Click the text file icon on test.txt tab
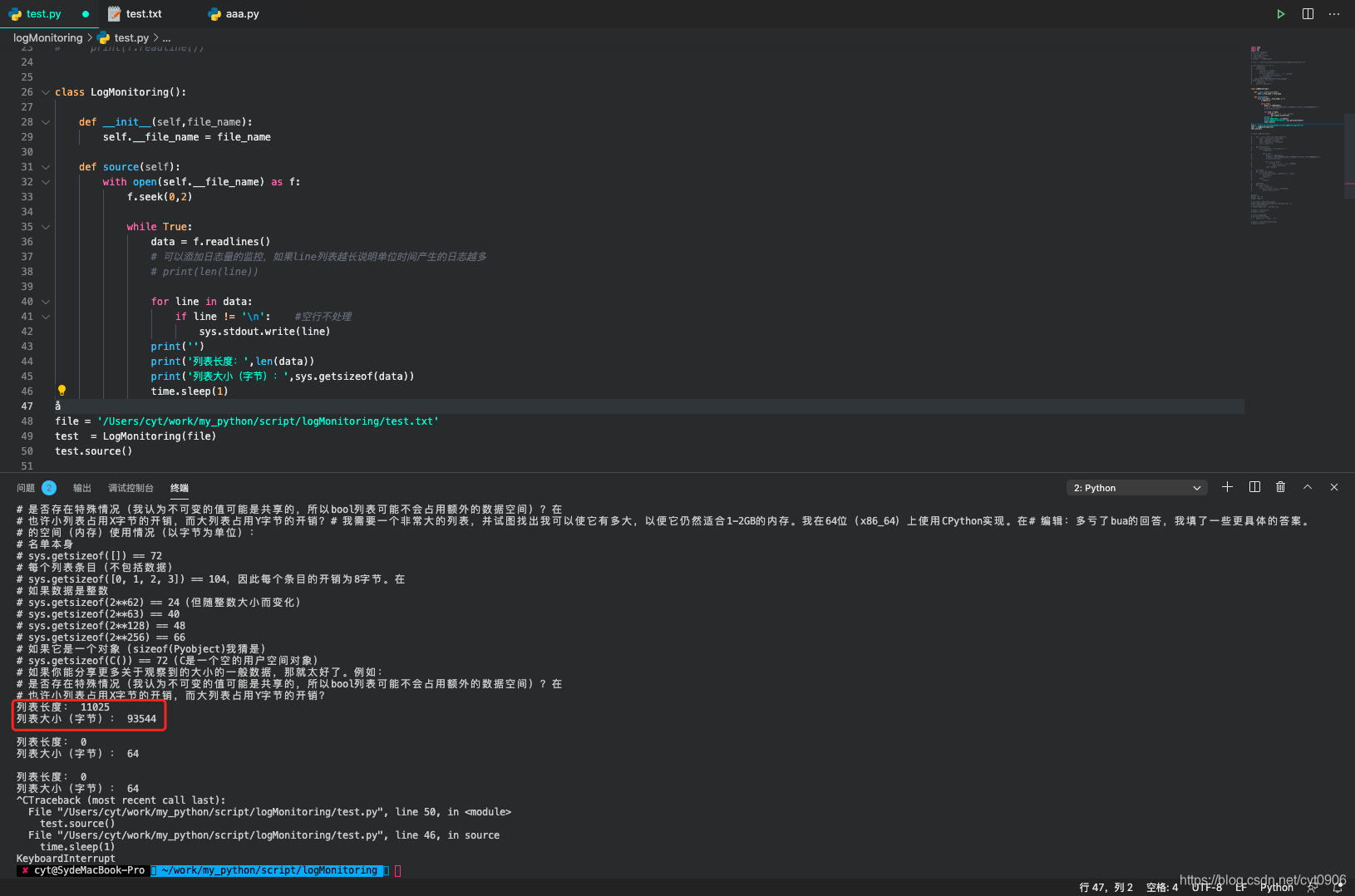The width and height of the screenshot is (1355, 896). pyautogui.click(x=115, y=14)
